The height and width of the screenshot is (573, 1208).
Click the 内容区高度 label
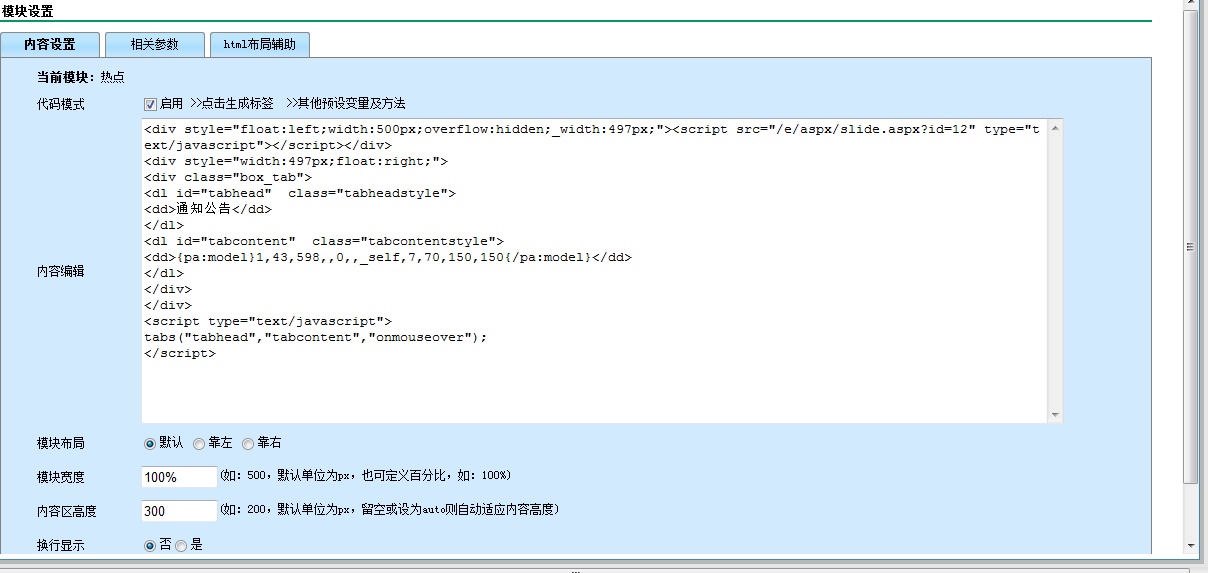click(67, 511)
